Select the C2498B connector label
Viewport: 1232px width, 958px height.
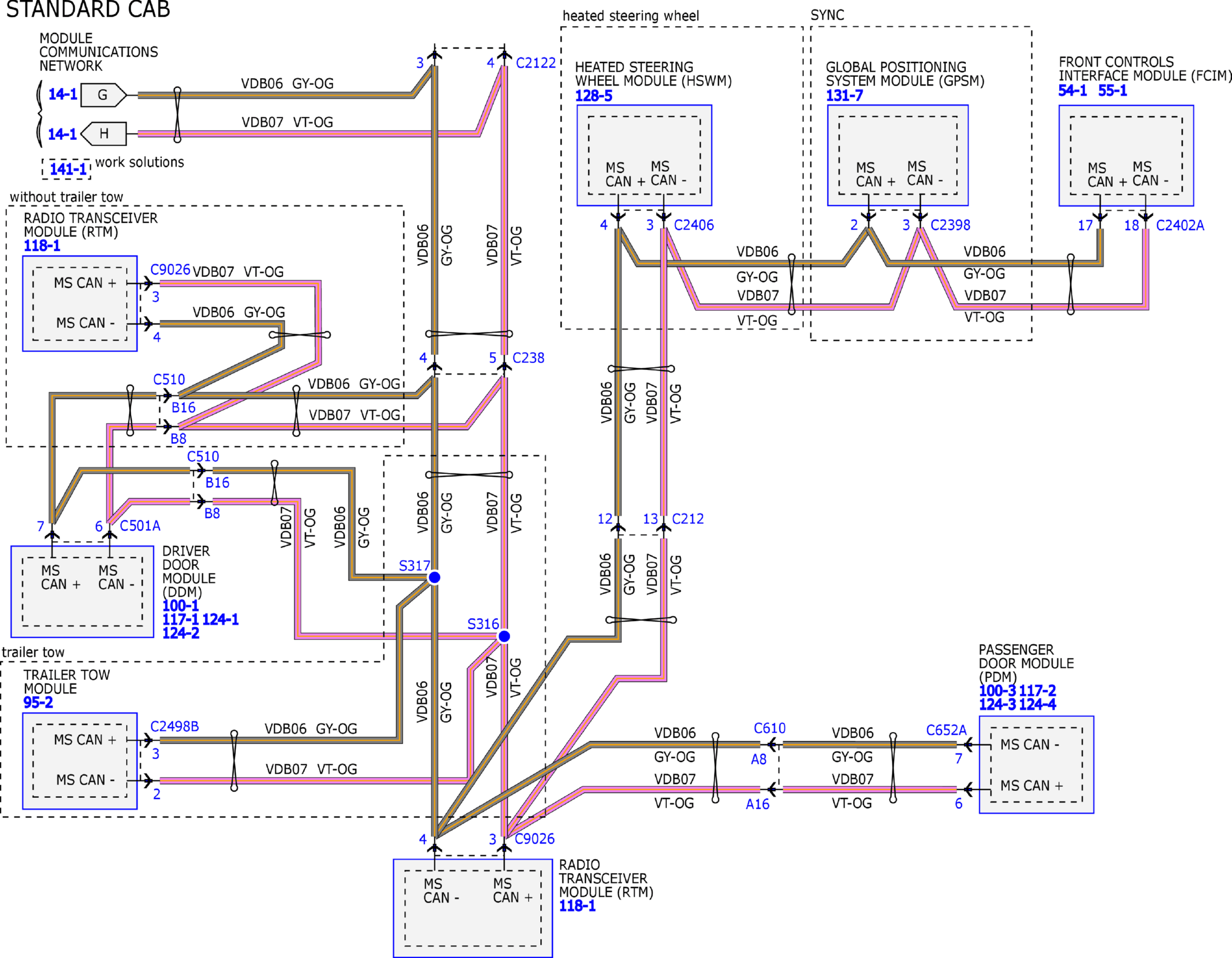(x=174, y=726)
